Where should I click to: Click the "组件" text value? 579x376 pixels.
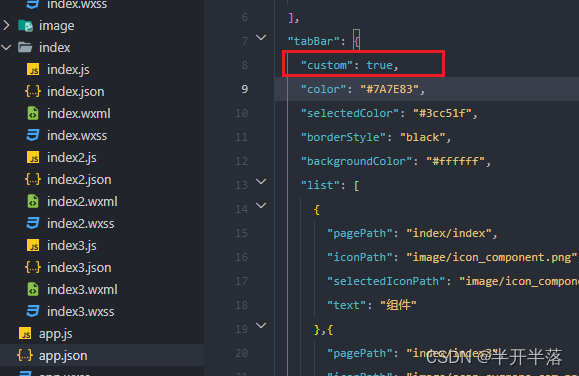point(398,305)
